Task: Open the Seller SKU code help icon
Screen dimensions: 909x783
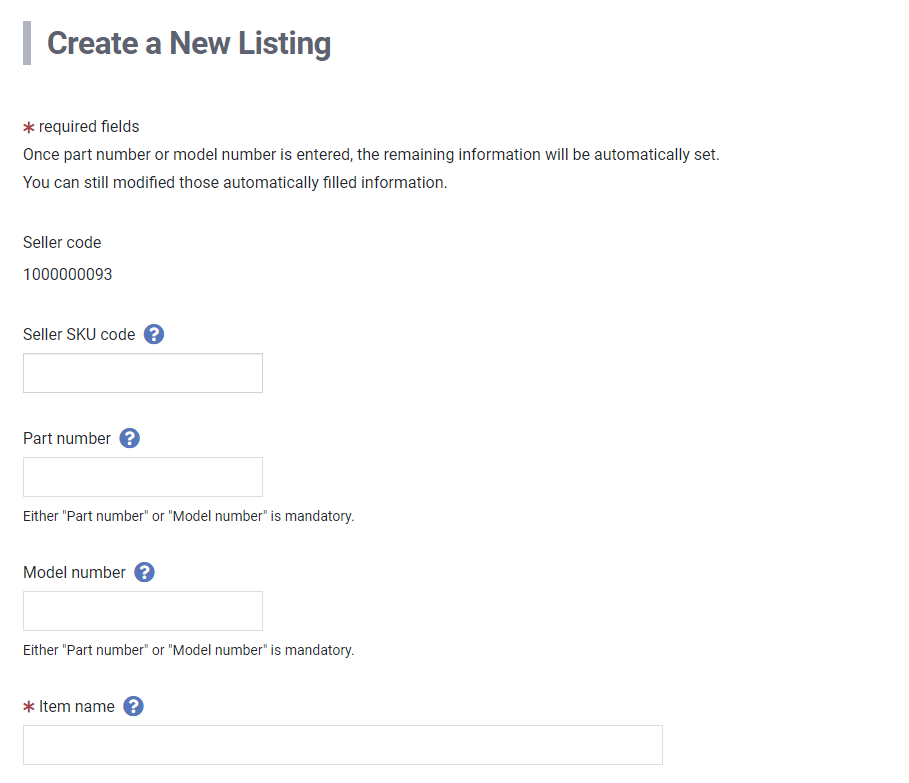Action: [x=154, y=334]
